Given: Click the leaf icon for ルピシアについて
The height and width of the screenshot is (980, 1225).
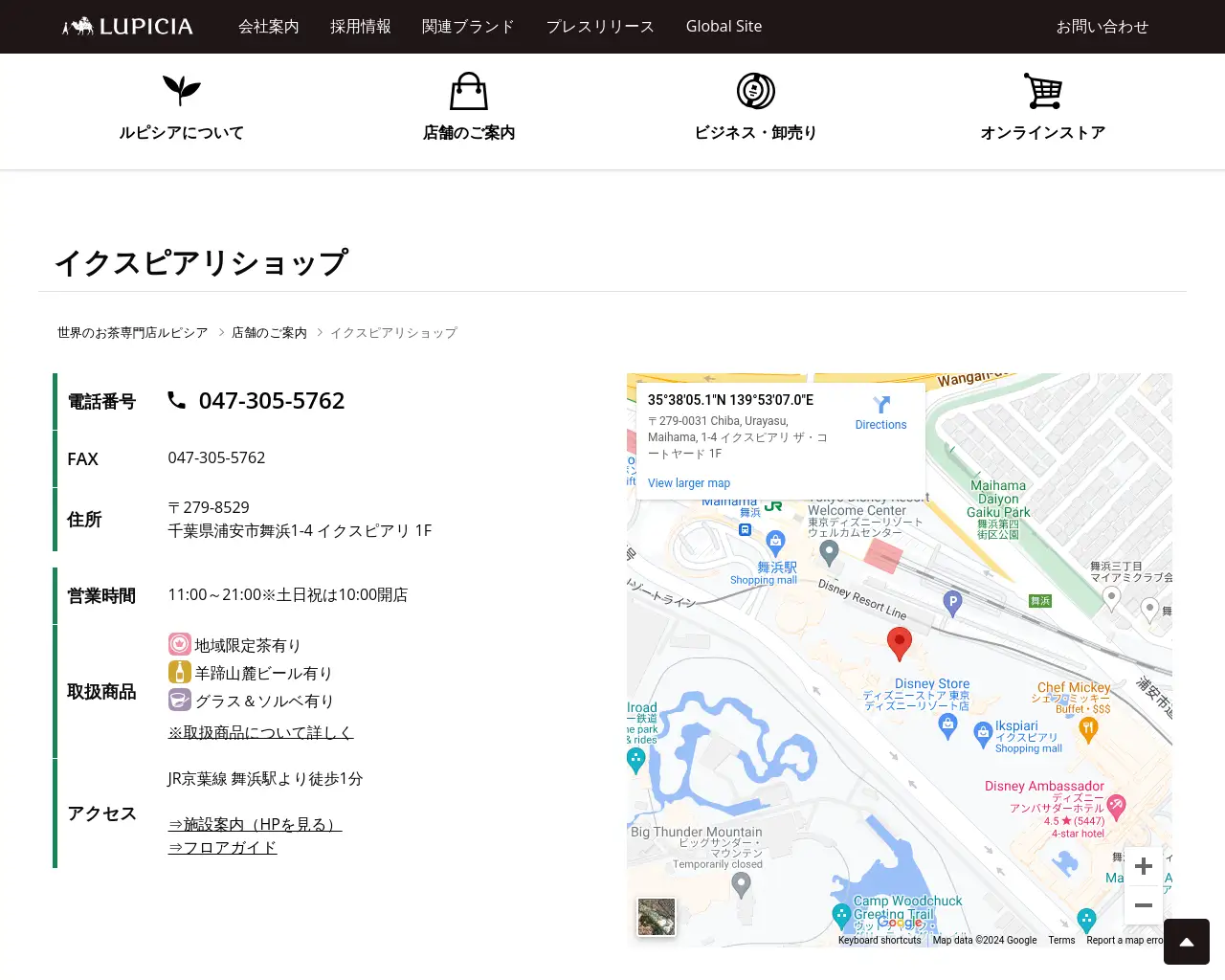Looking at the screenshot, I should 182,91.
